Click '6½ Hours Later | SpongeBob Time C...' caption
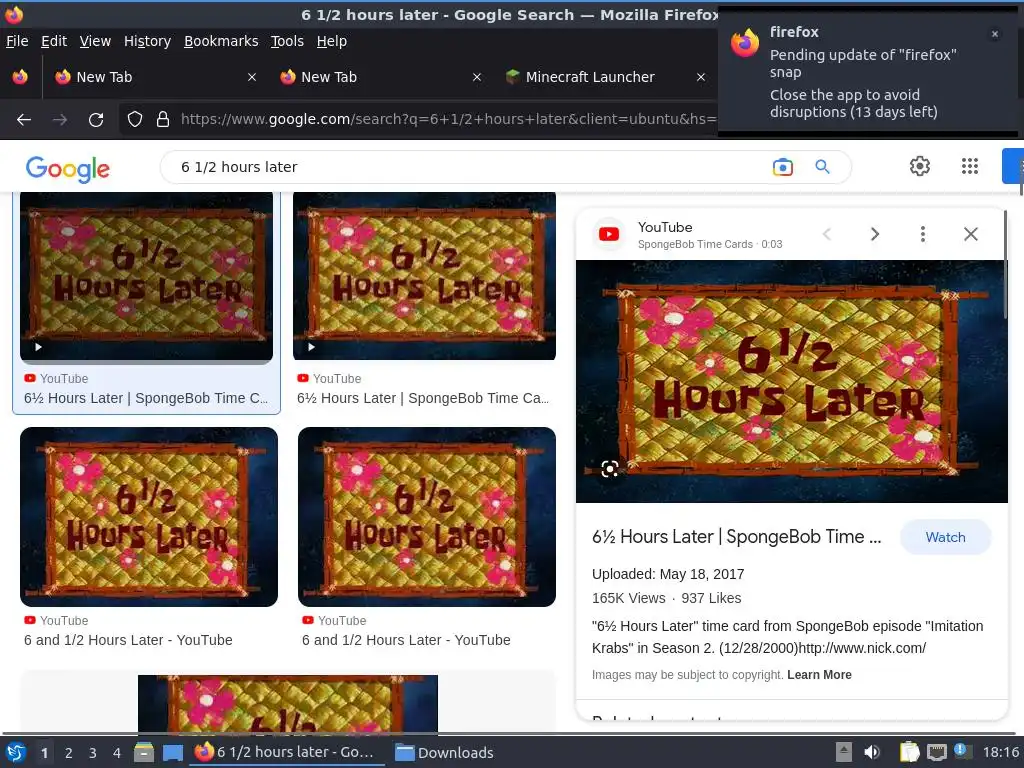 pos(146,398)
